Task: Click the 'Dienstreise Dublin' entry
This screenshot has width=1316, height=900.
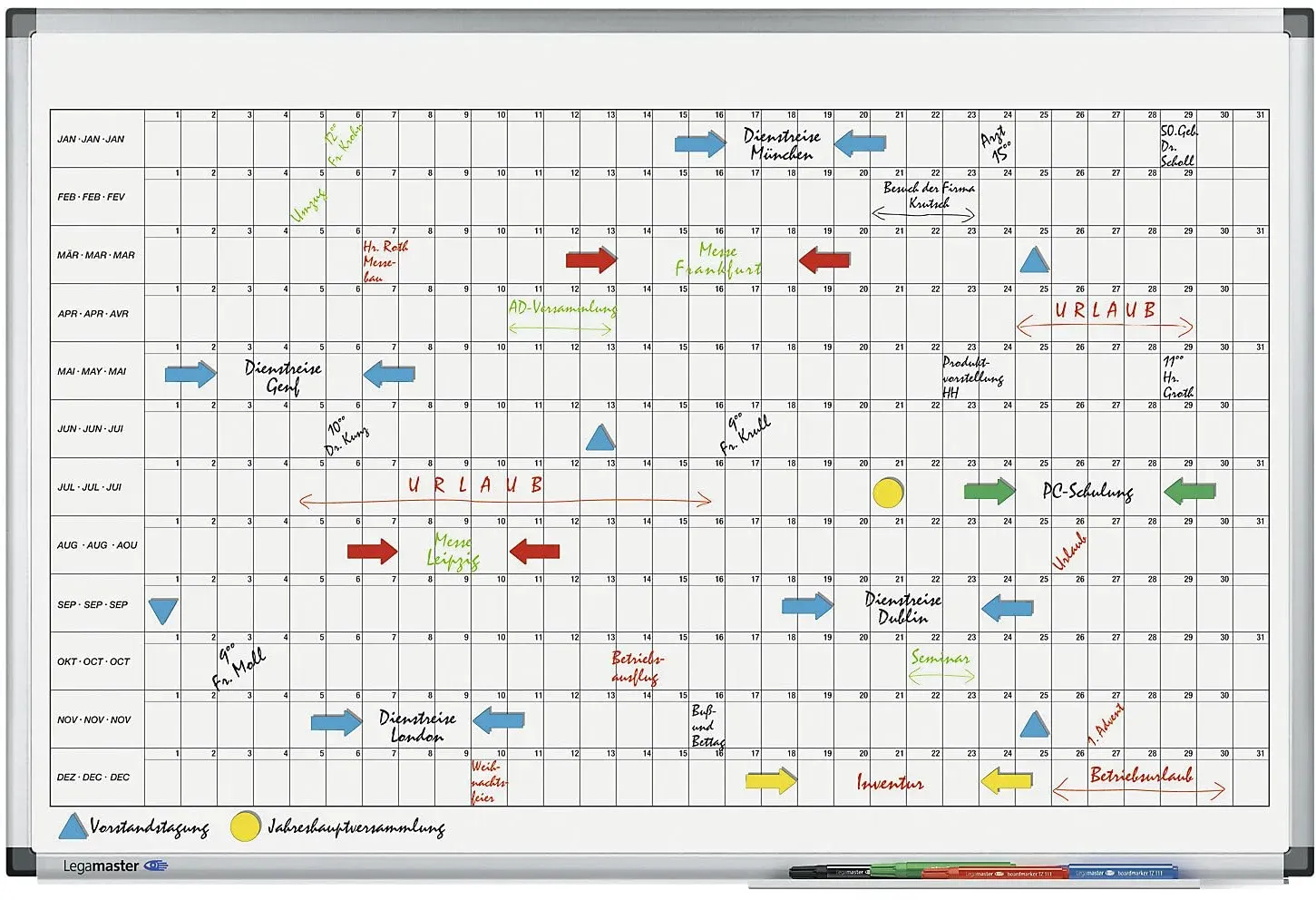Action: click(902, 609)
